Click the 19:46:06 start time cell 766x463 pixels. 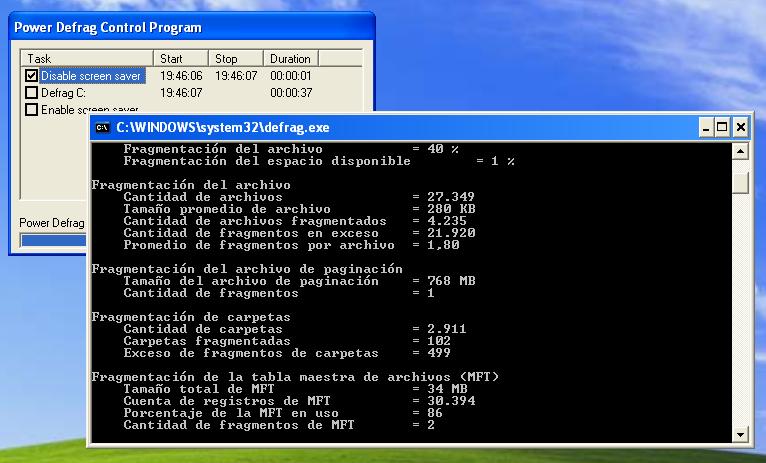(x=181, y=76)
